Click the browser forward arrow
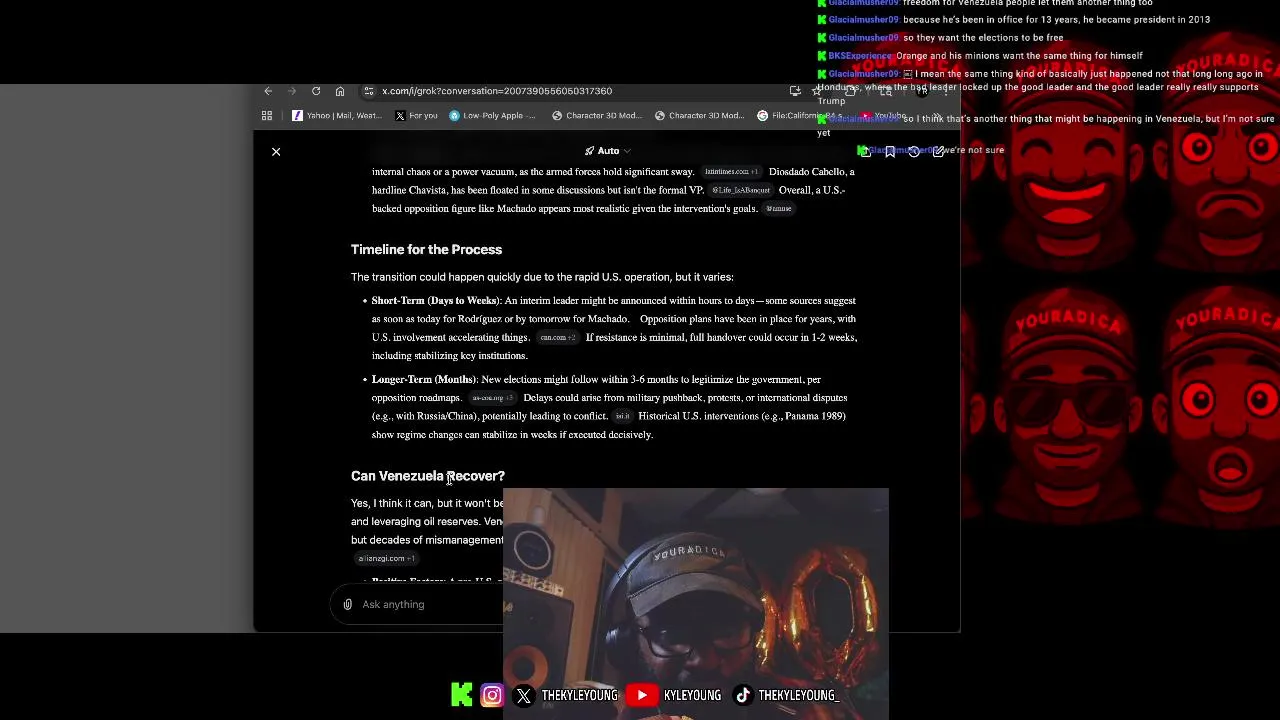 (292, 91)
